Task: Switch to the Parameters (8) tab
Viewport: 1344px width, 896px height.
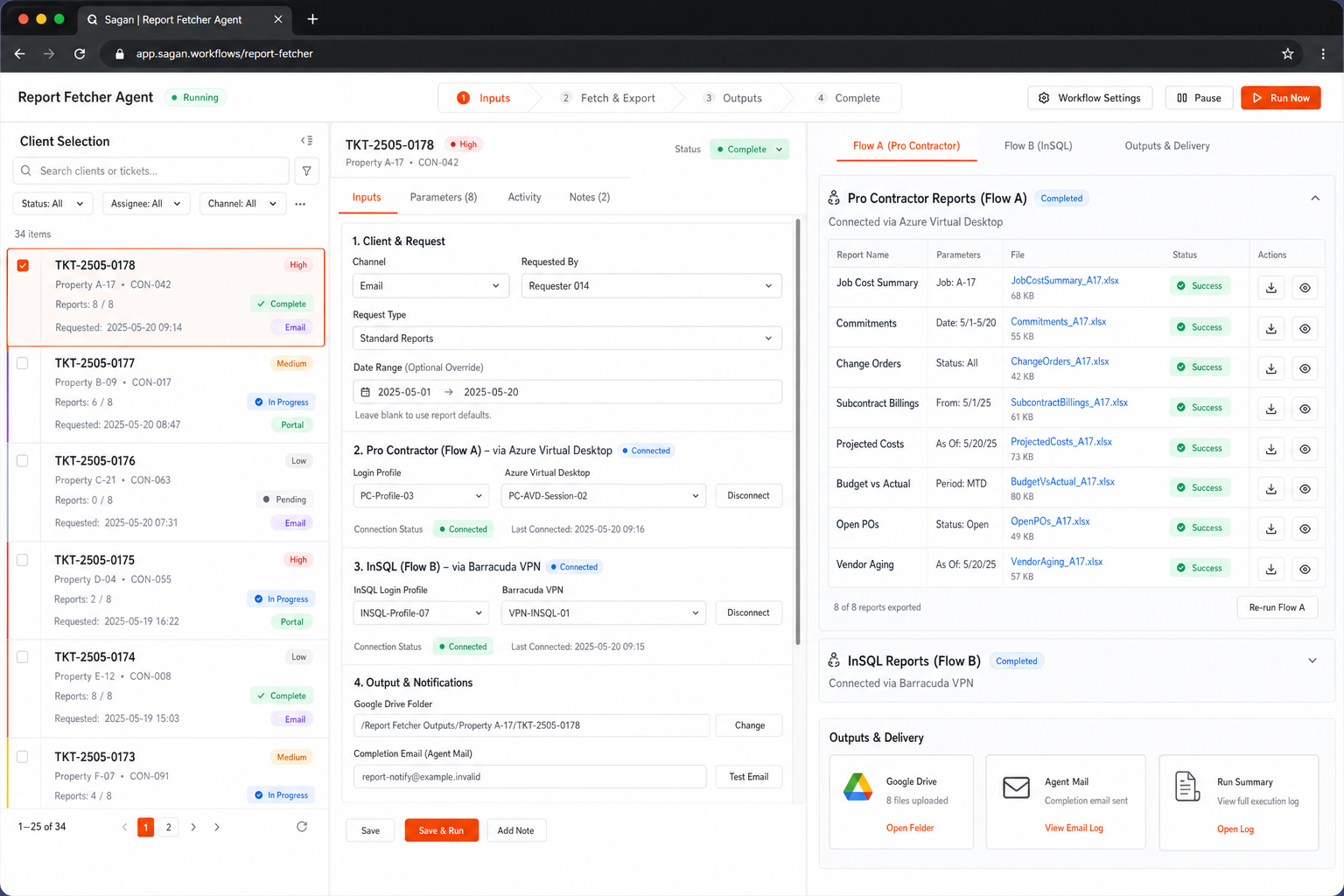Action: (444, 198)
